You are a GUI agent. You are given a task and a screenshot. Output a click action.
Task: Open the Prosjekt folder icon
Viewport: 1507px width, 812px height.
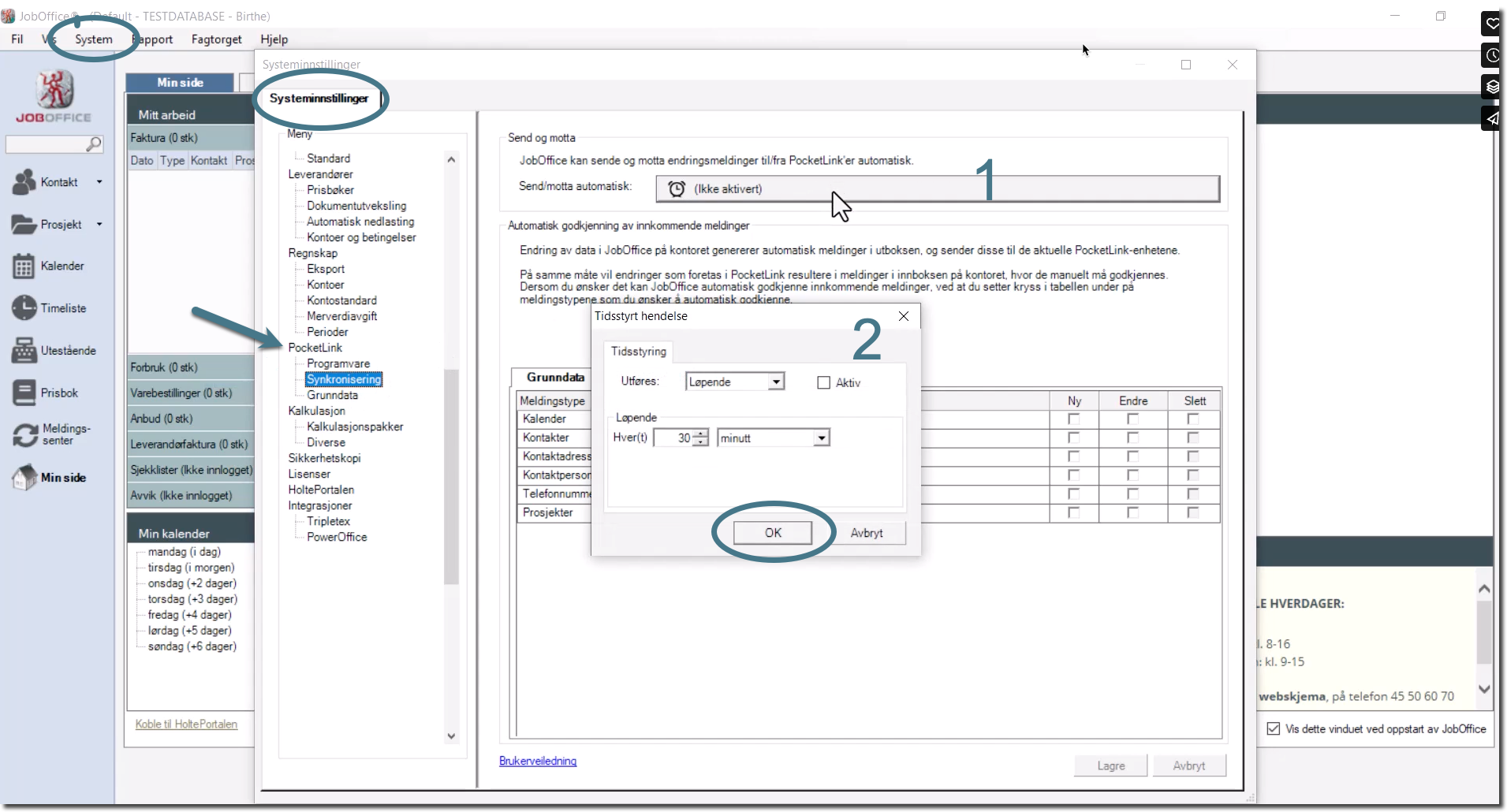(24, 225)
